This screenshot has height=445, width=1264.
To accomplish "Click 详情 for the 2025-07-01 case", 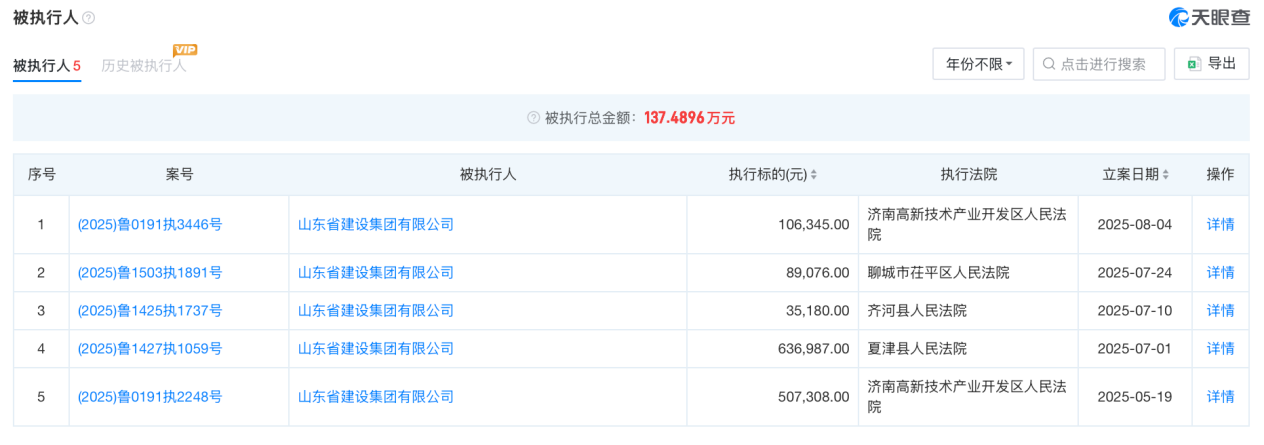I will 1220,349.
